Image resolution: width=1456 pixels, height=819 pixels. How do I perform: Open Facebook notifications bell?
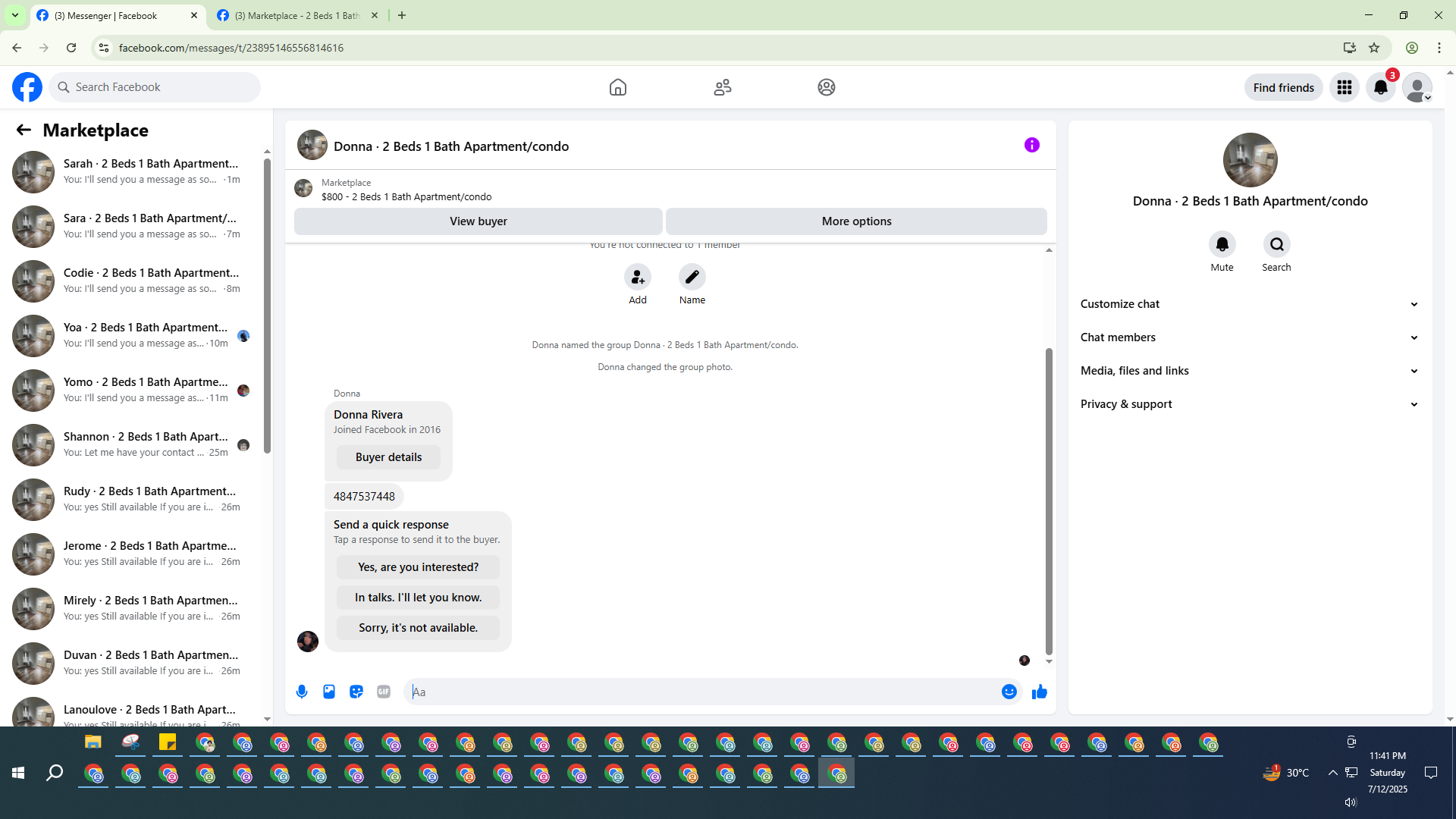[x=1380, y=87]
